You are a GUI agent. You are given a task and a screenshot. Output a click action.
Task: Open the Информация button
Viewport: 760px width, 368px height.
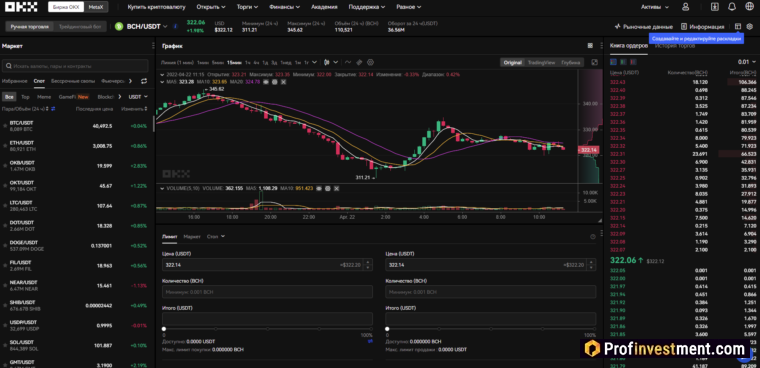[x=702, y=27]
